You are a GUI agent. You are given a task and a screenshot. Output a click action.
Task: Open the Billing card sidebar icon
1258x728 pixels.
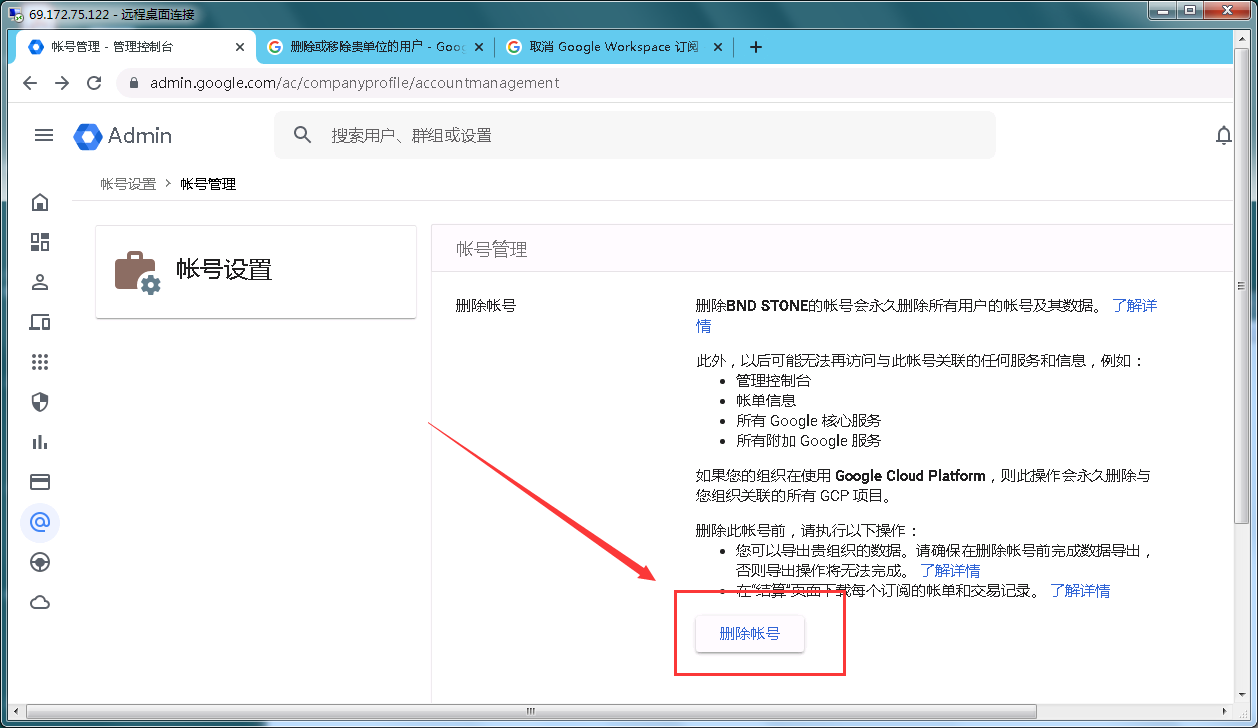(x=40, y=482)
